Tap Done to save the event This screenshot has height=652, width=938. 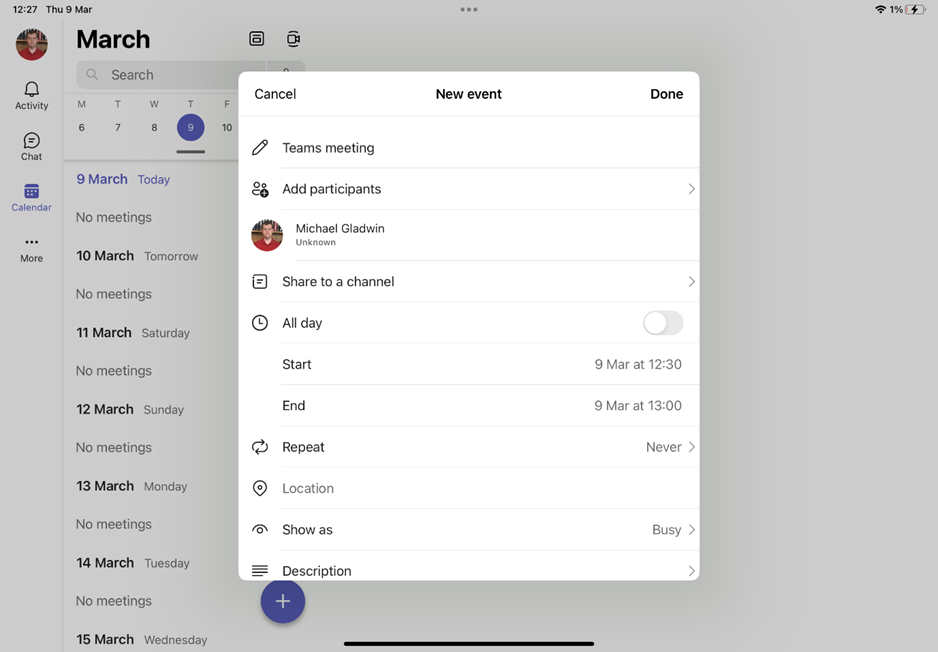tap(666, 94)
